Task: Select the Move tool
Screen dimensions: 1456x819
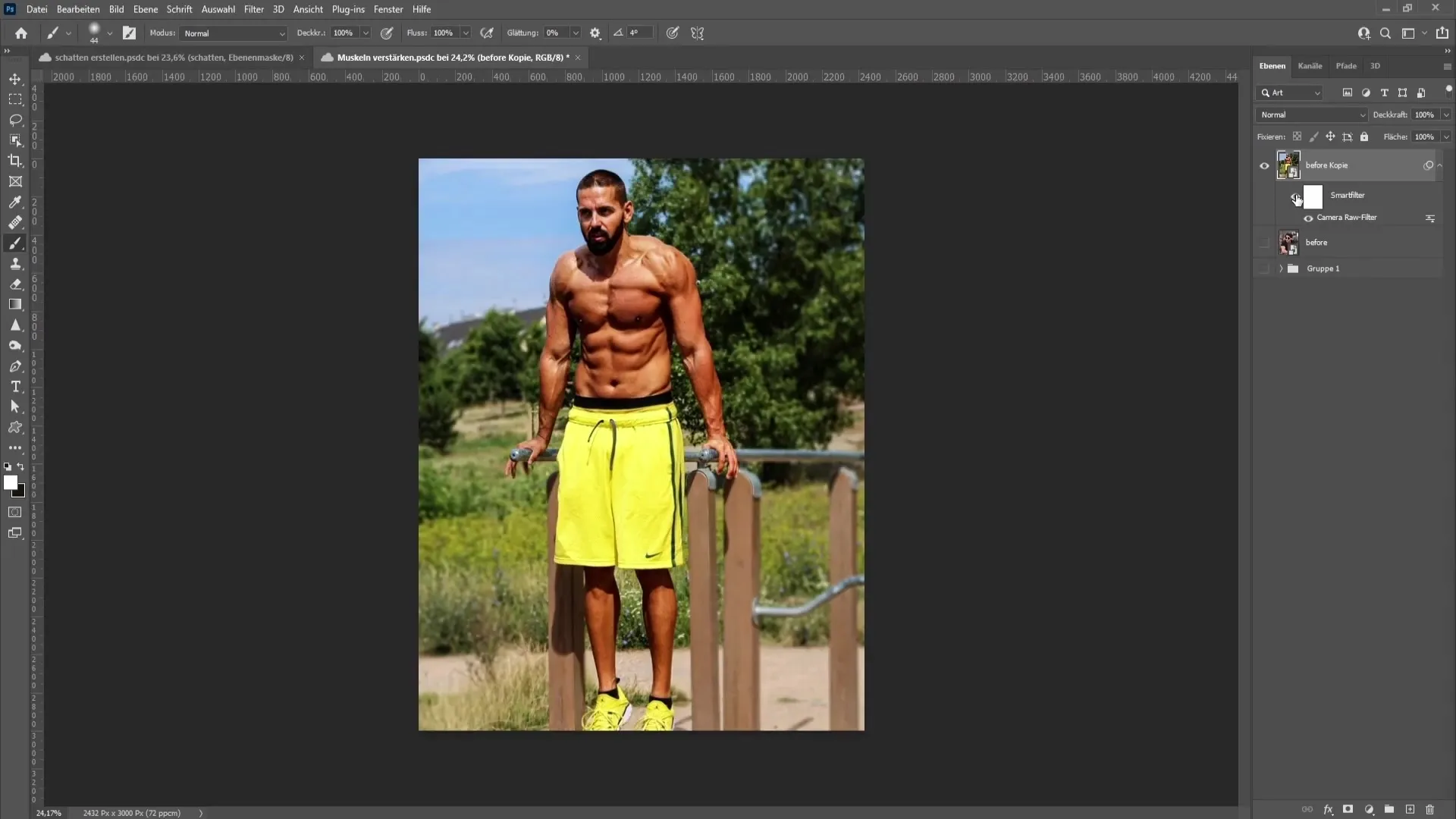Action: [x=15, y=78]
